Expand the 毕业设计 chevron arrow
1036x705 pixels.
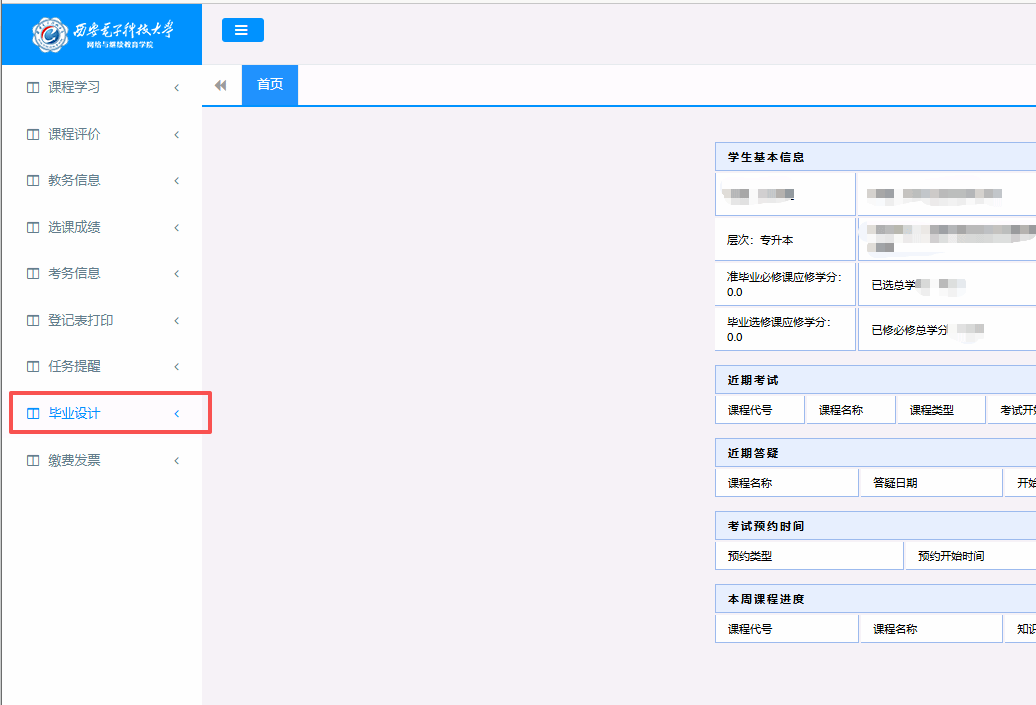[x=177, y=414]
